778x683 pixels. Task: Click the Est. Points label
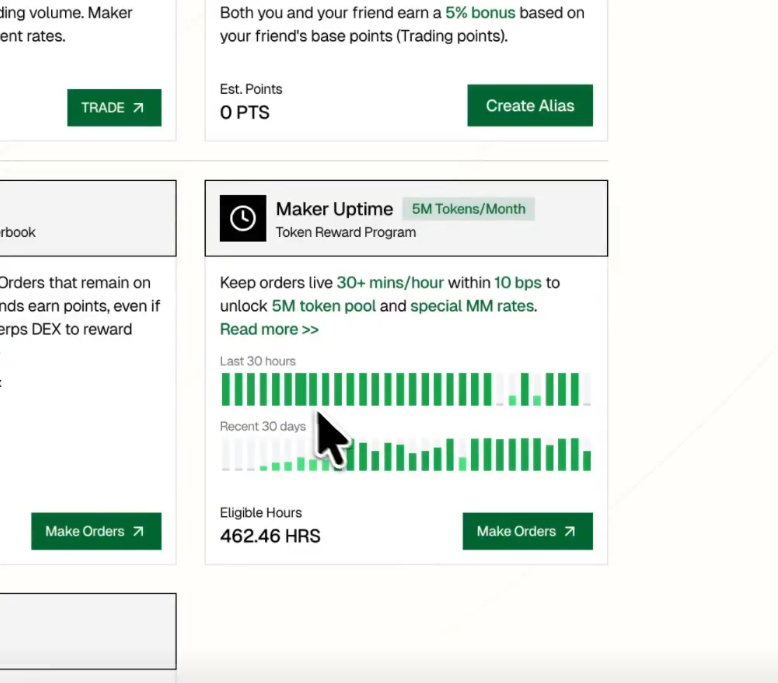pos(251,89)
